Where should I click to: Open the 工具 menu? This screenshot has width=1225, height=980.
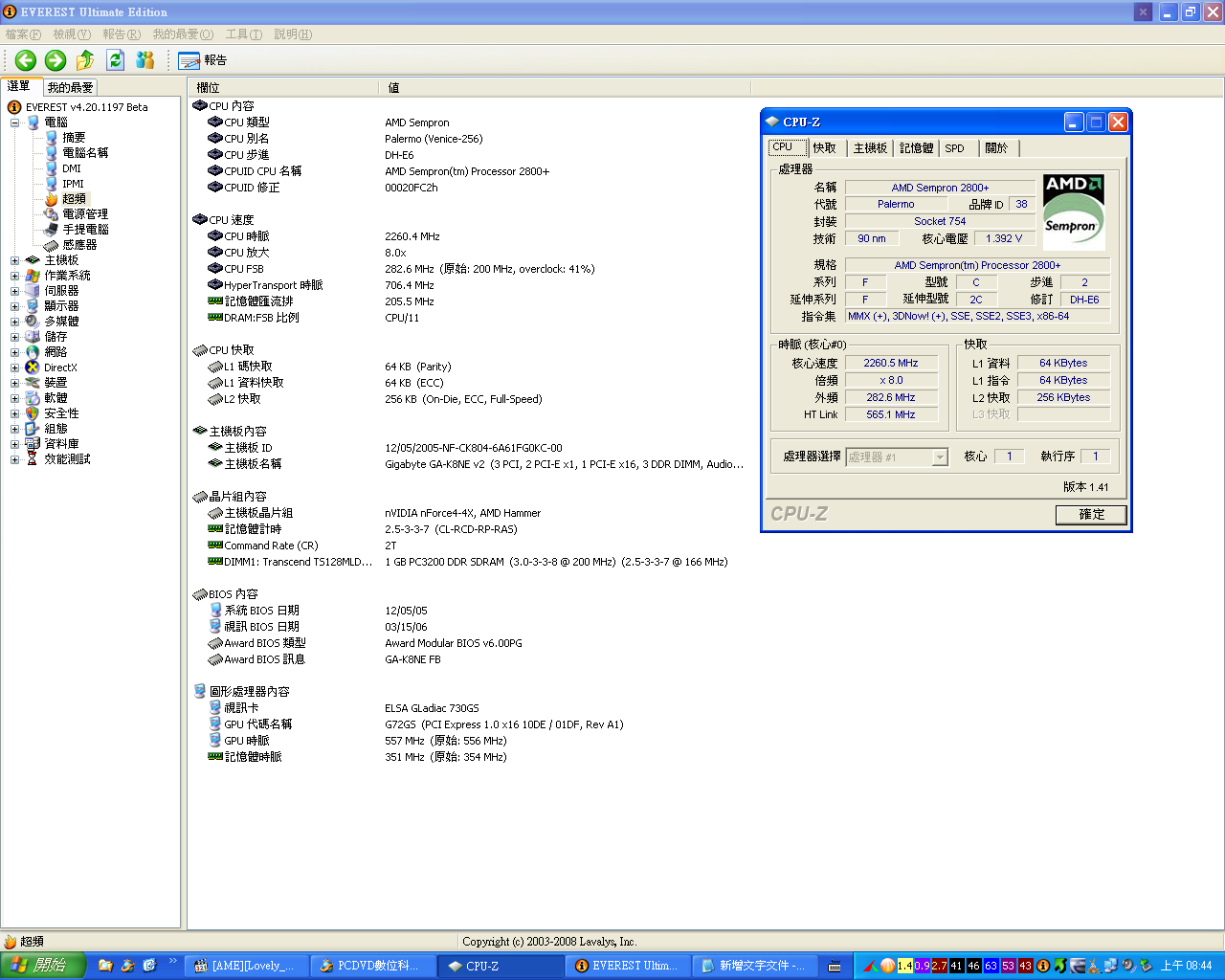coord(244,34)
